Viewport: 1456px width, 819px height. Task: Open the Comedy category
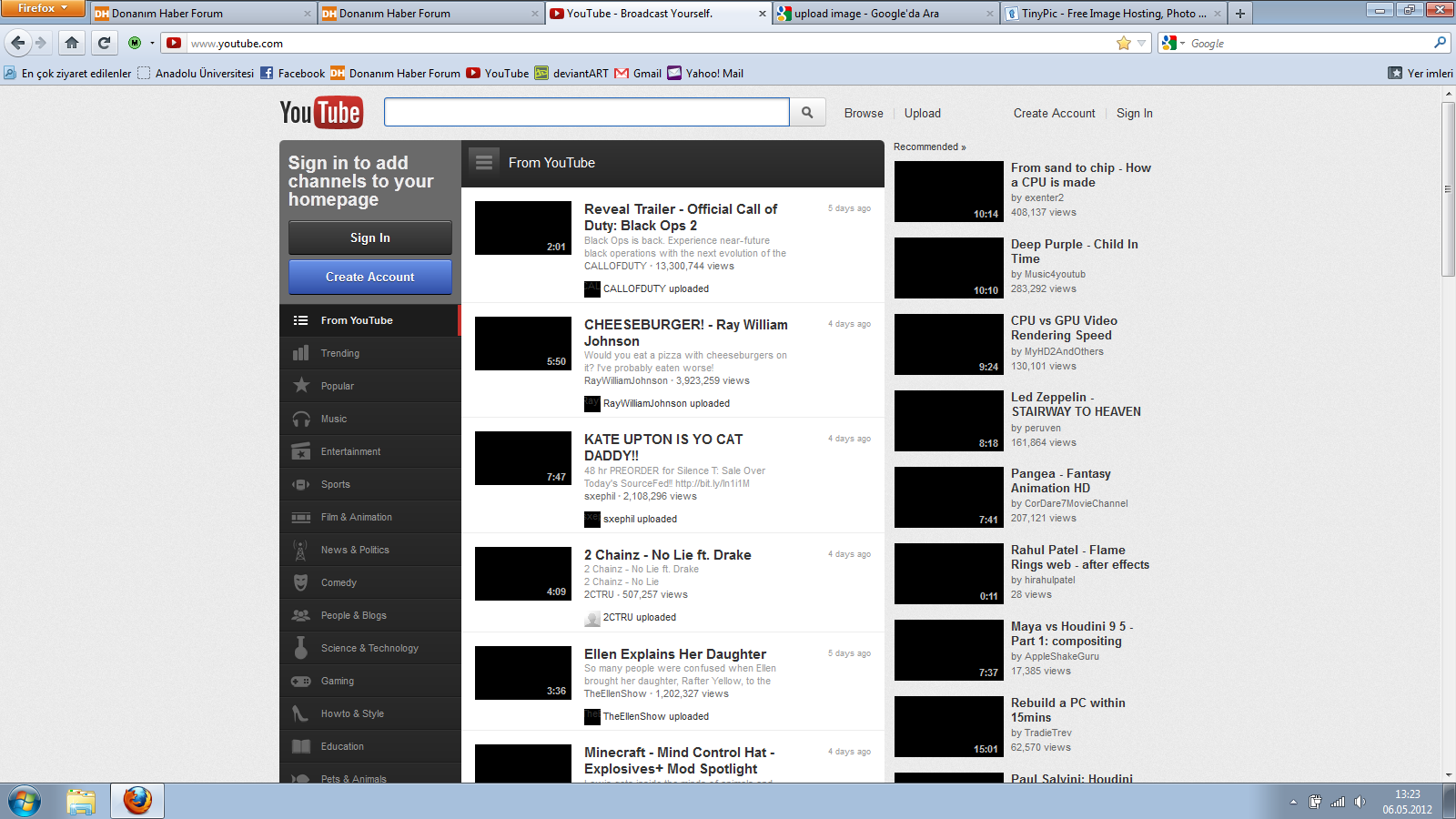tap(369, 582)
